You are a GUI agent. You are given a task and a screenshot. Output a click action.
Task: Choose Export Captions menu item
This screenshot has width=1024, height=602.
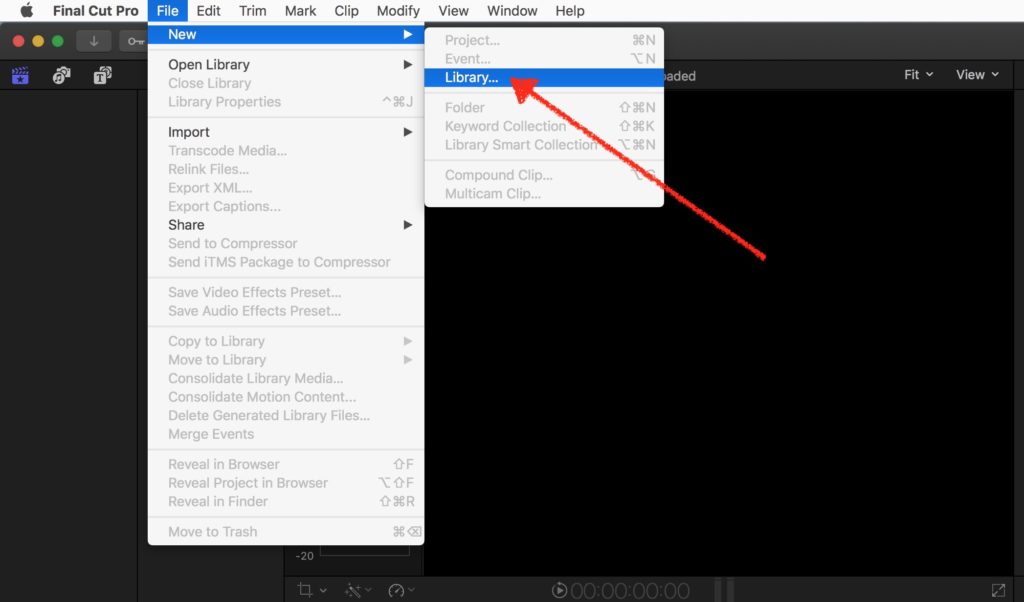tap(286, 206)
